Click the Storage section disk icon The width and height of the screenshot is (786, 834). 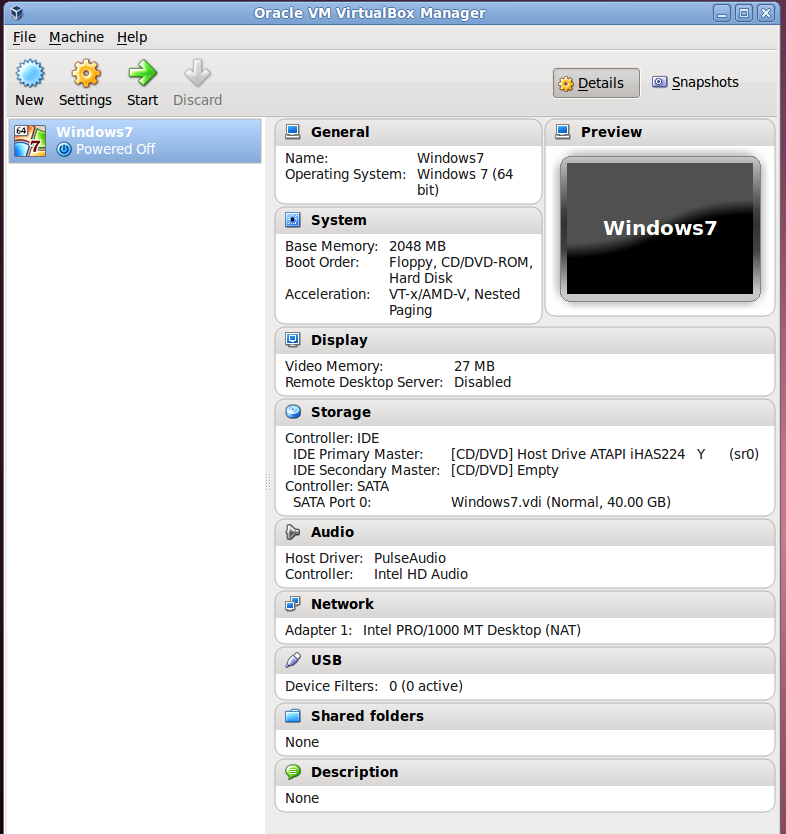pos(293,412)
